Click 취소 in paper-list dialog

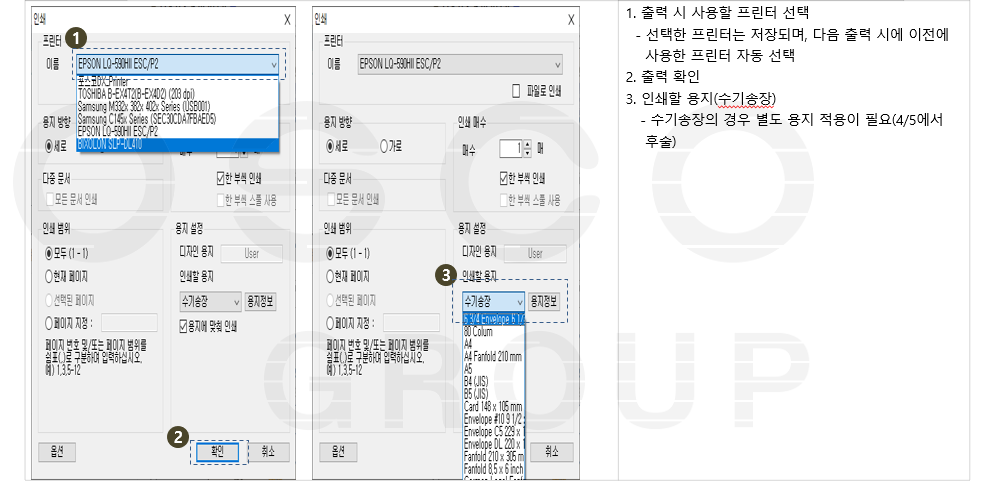coord(552,452)
